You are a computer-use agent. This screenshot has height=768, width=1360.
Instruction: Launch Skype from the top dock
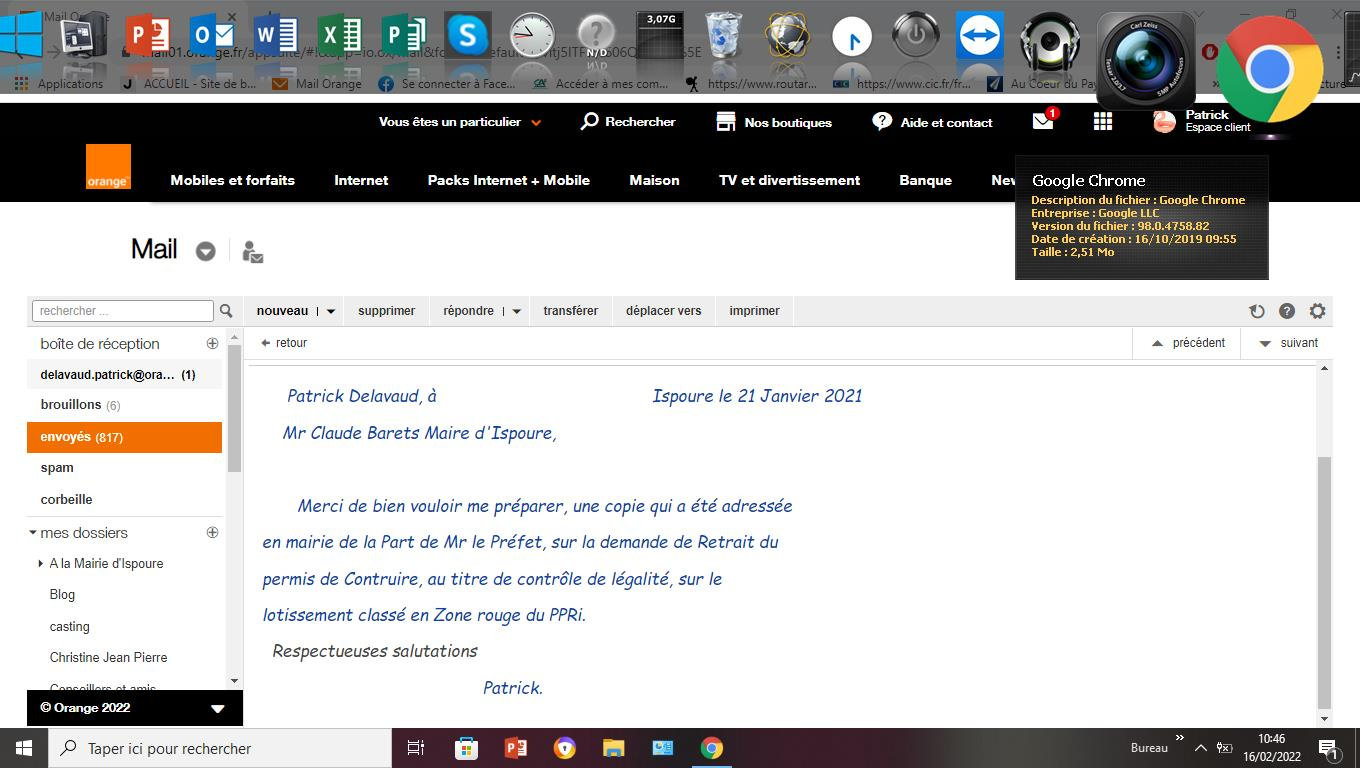468,36
